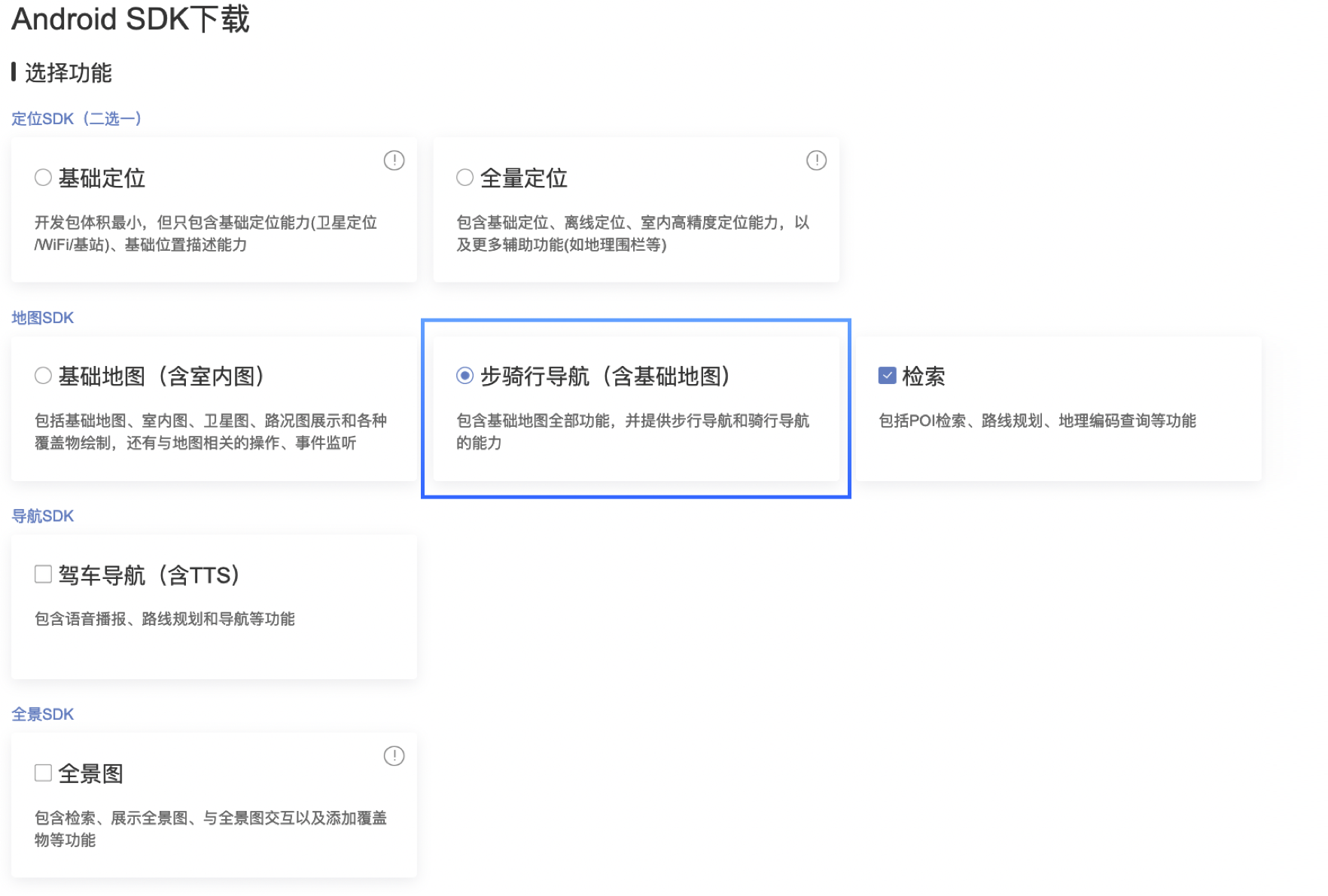Click info icon on 基础定位 card
1328x896 pixels.
(394, 160)
